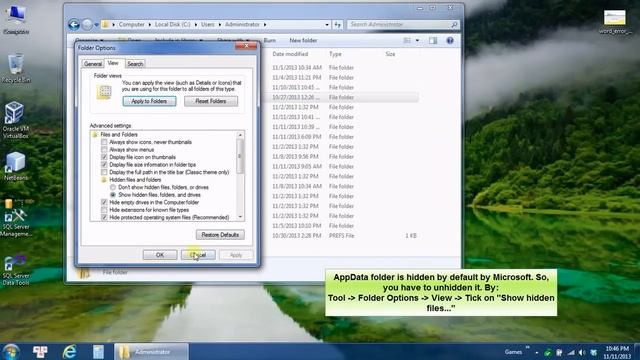Click the Apply to Folders button
The height and width of the screenshot is (360, 640).
149,101
